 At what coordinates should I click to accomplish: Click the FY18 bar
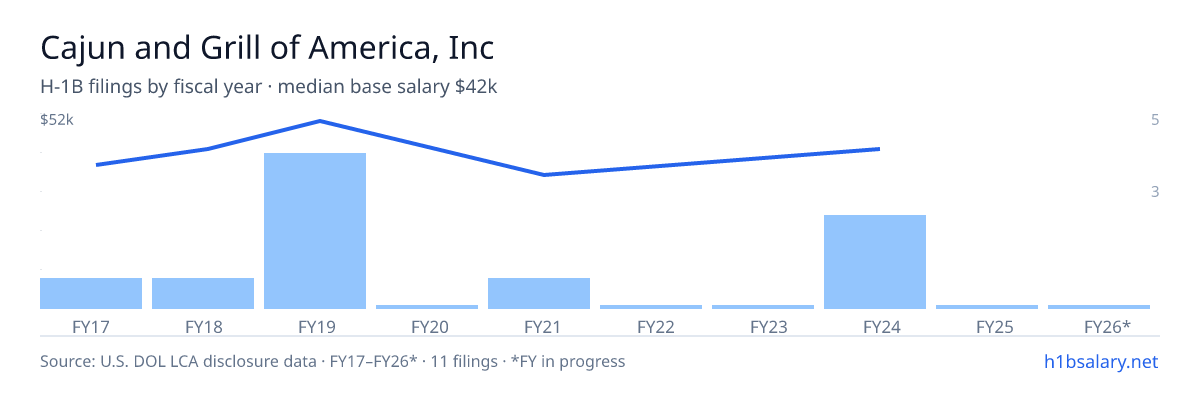pos(203,293)
